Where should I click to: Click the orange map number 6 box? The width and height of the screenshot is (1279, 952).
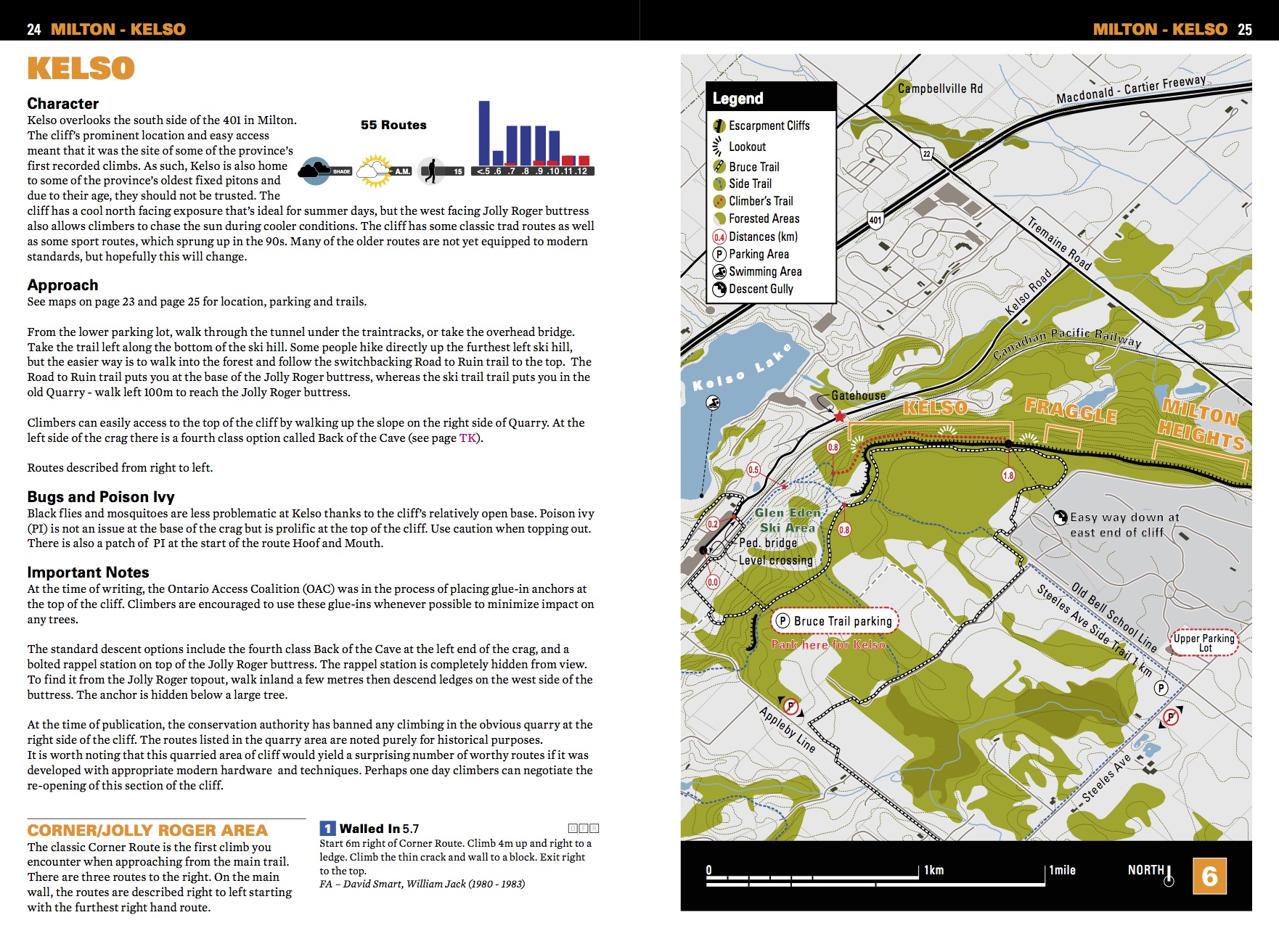[x=1209, y=876]
